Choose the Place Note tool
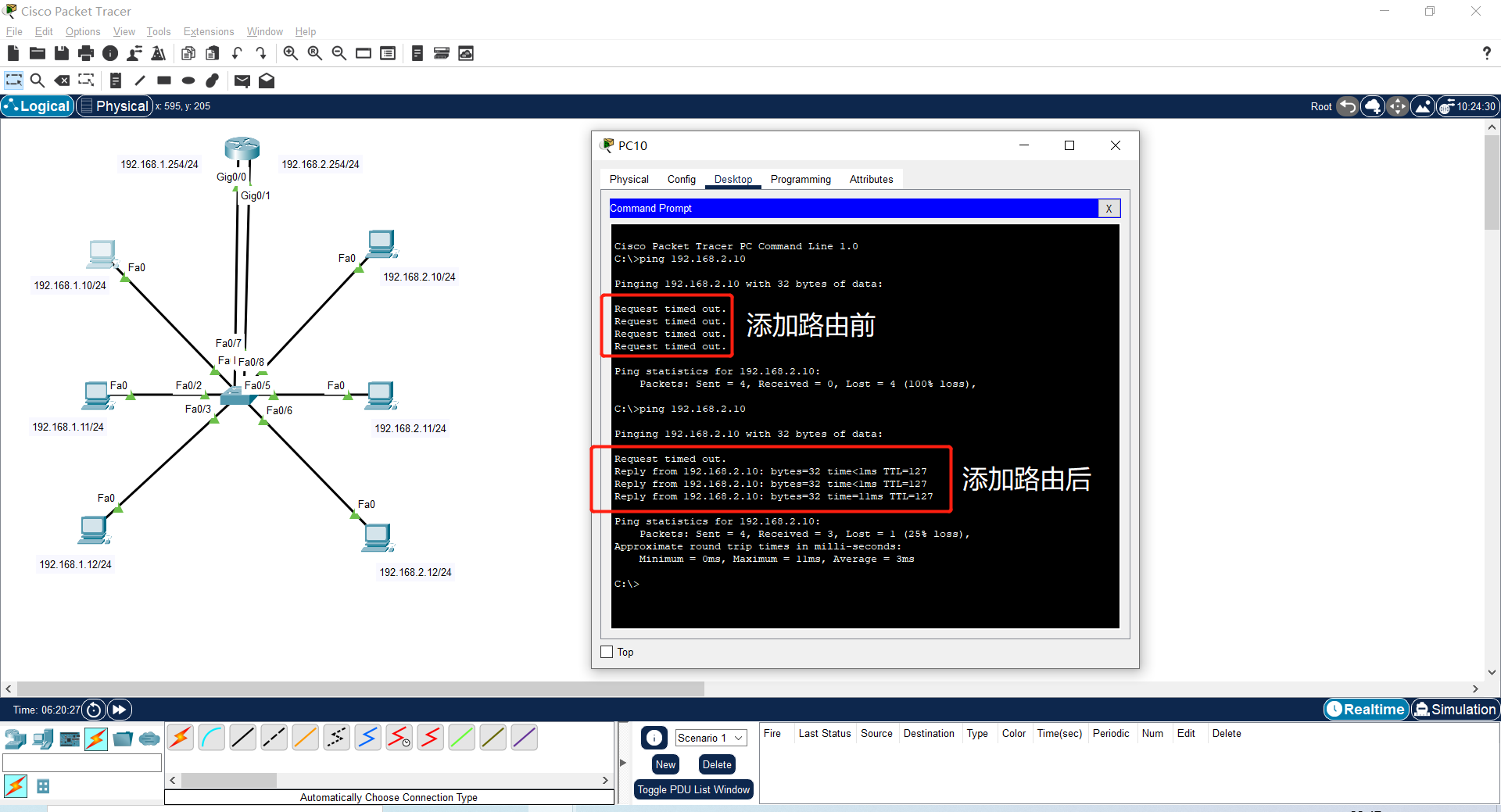This screenshot has height=812, width=1501. pyautogui.click(x=116, y=80)
